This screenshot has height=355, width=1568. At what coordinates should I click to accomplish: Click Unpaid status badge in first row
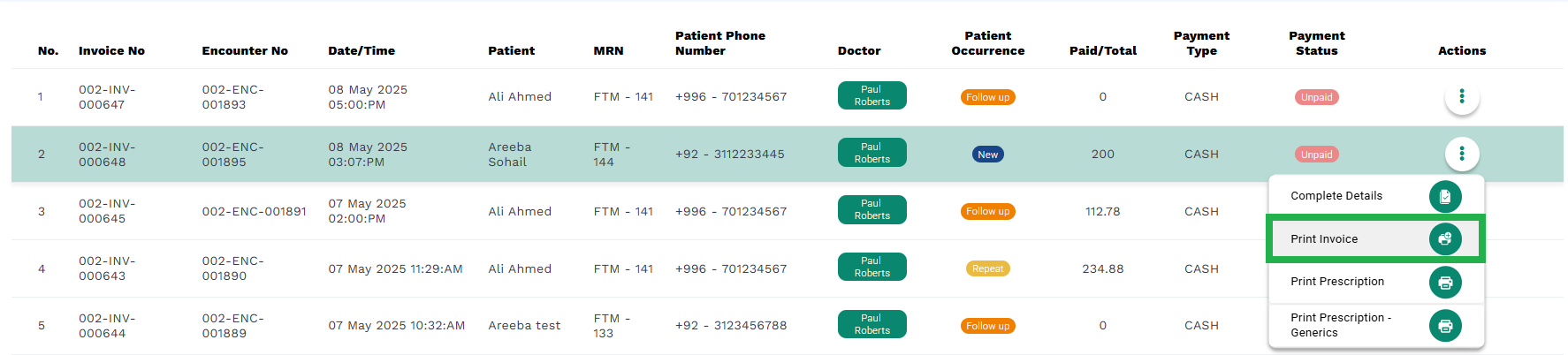[x=1316, y=97]
